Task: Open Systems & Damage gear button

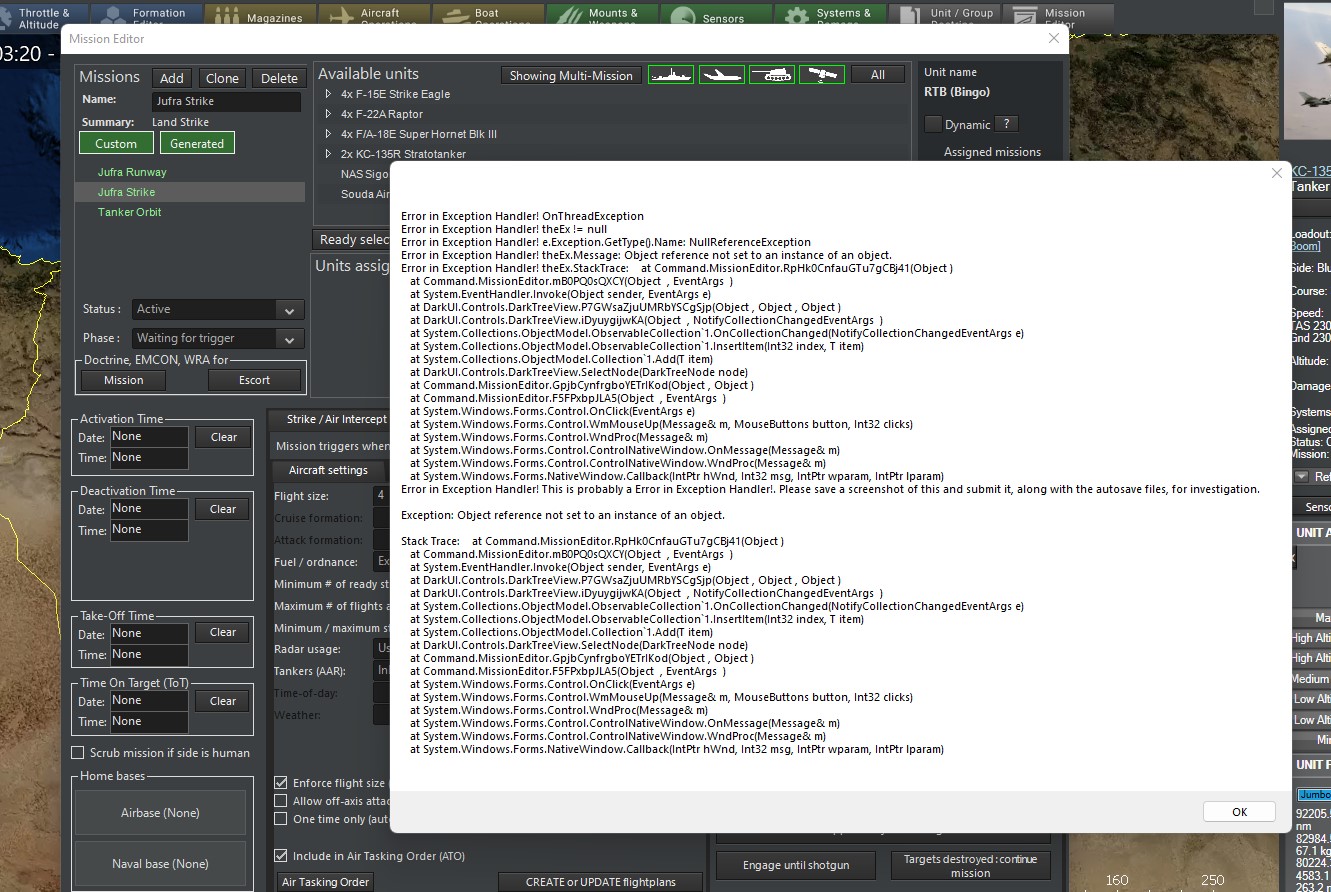Action: tap(830, 16)
